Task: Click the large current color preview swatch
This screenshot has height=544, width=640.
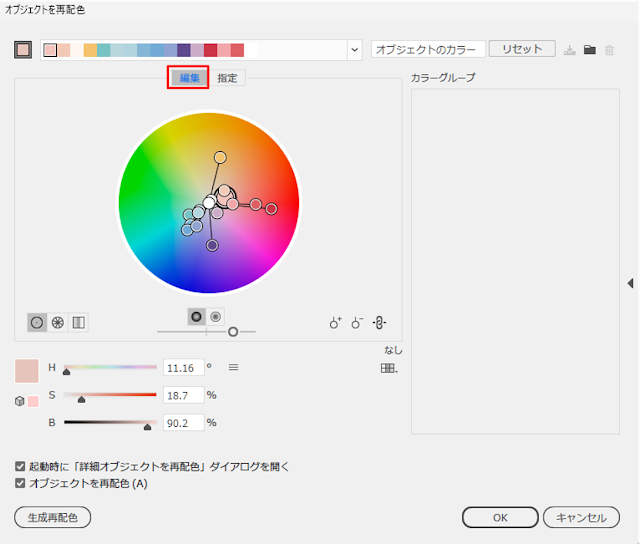Action: click(27, 371)
